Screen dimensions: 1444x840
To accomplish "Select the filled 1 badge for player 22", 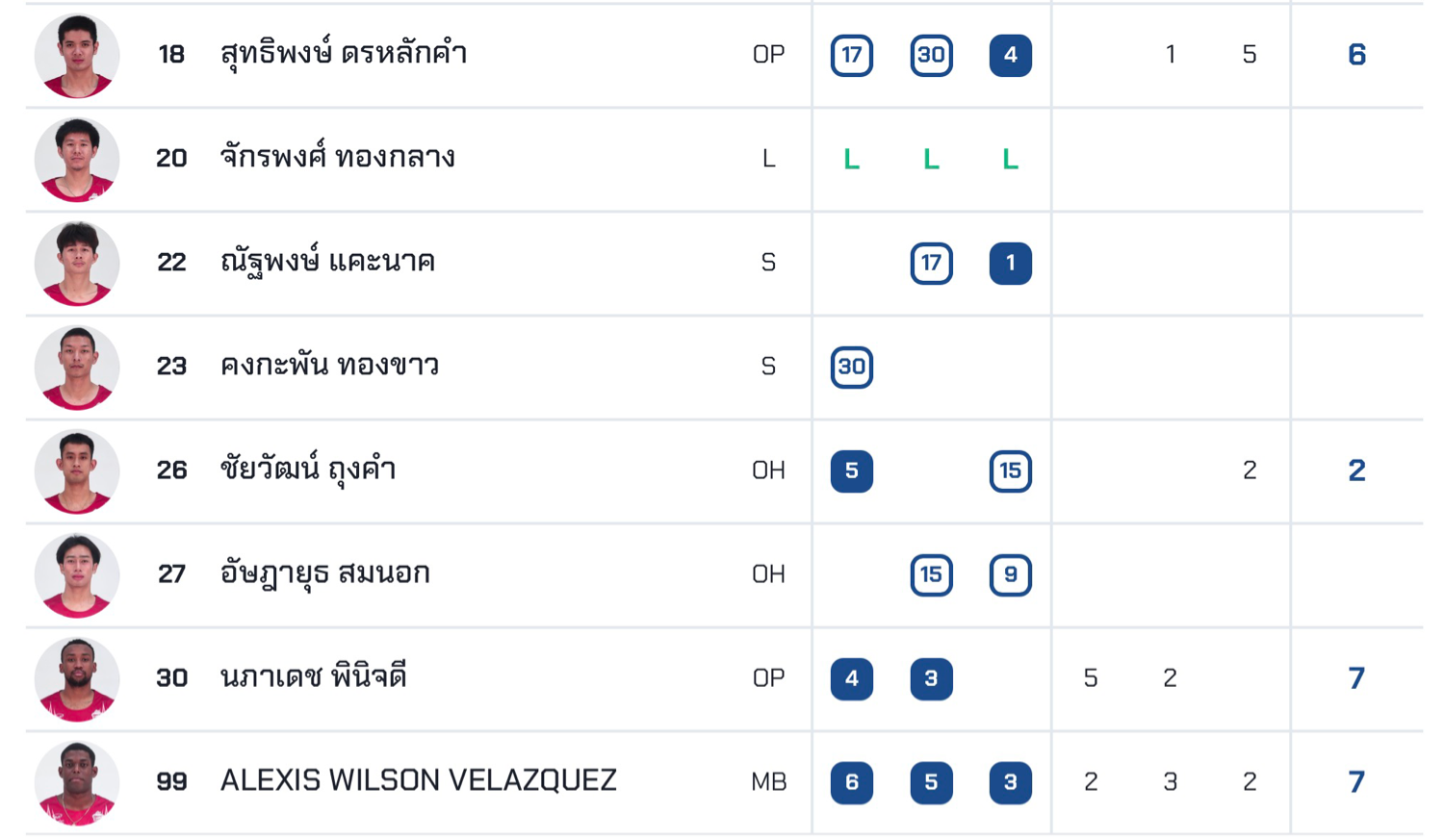I will tap(1010, 263).
